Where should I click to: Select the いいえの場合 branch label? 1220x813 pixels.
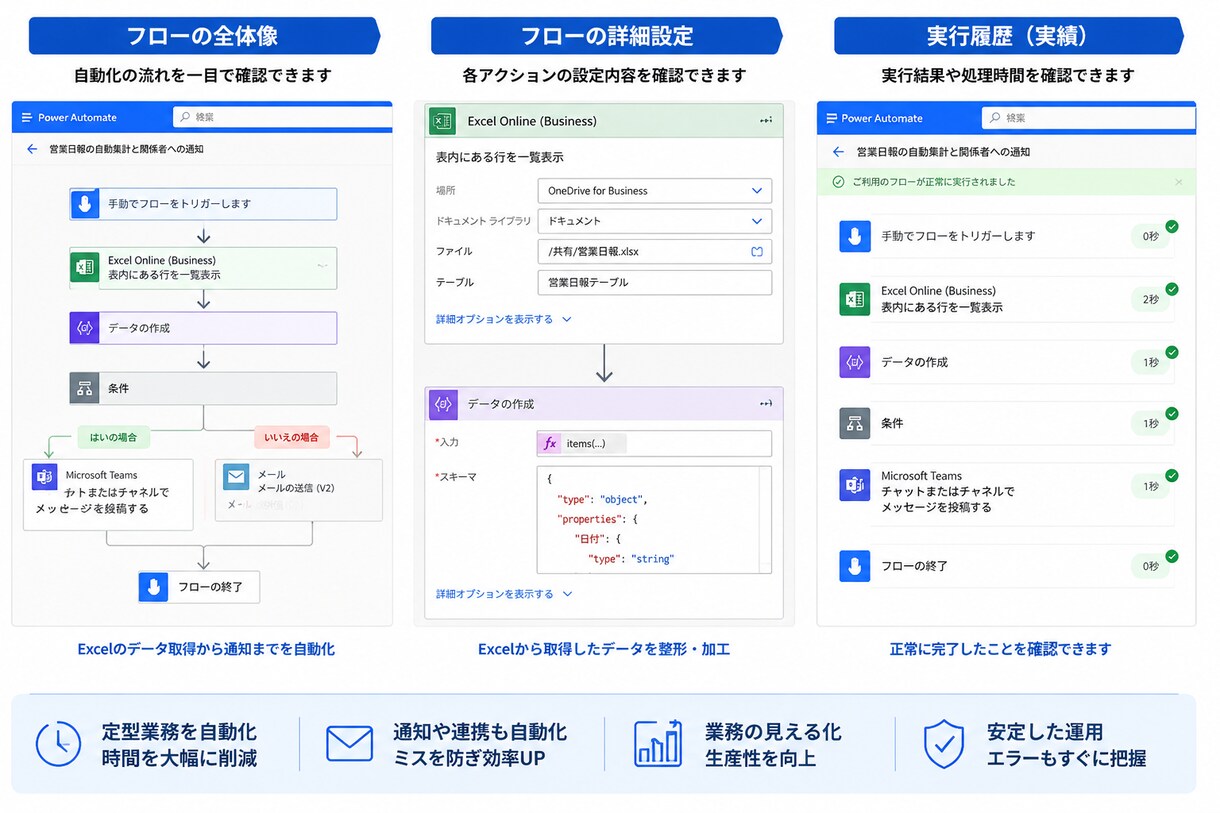(292, 437)
